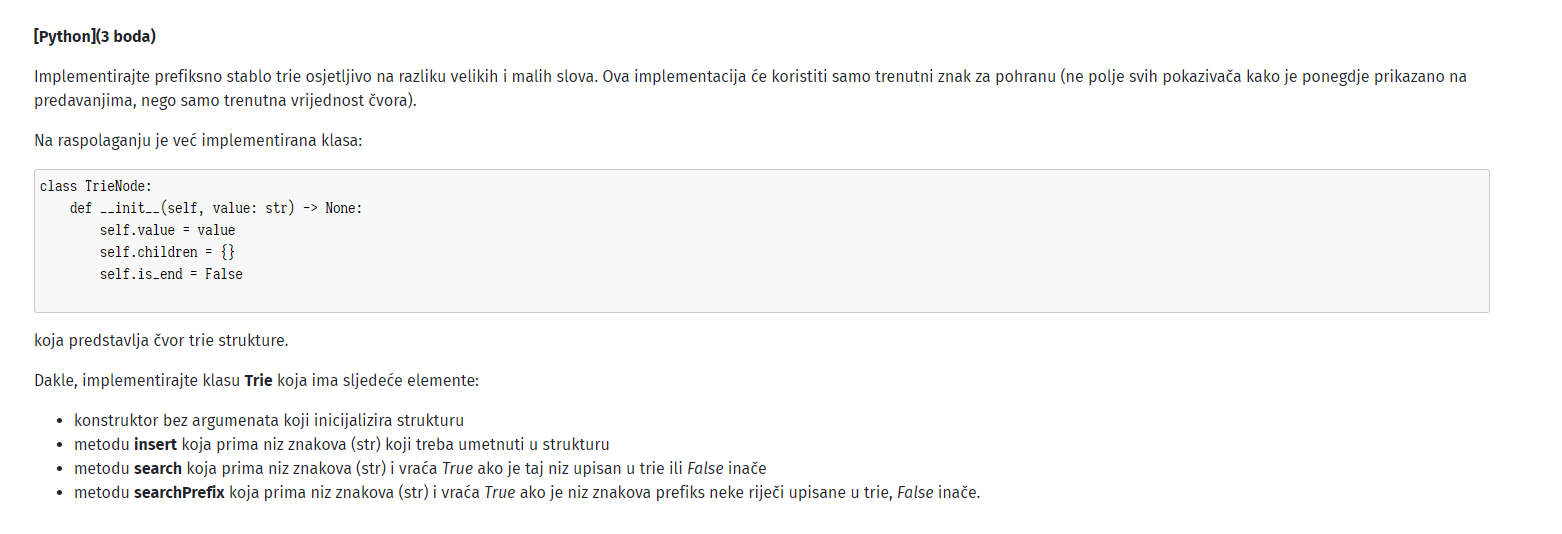Click the 'self.value = value' code line
This screenshot has height=534, width=1562.
(x=167, y=230)
